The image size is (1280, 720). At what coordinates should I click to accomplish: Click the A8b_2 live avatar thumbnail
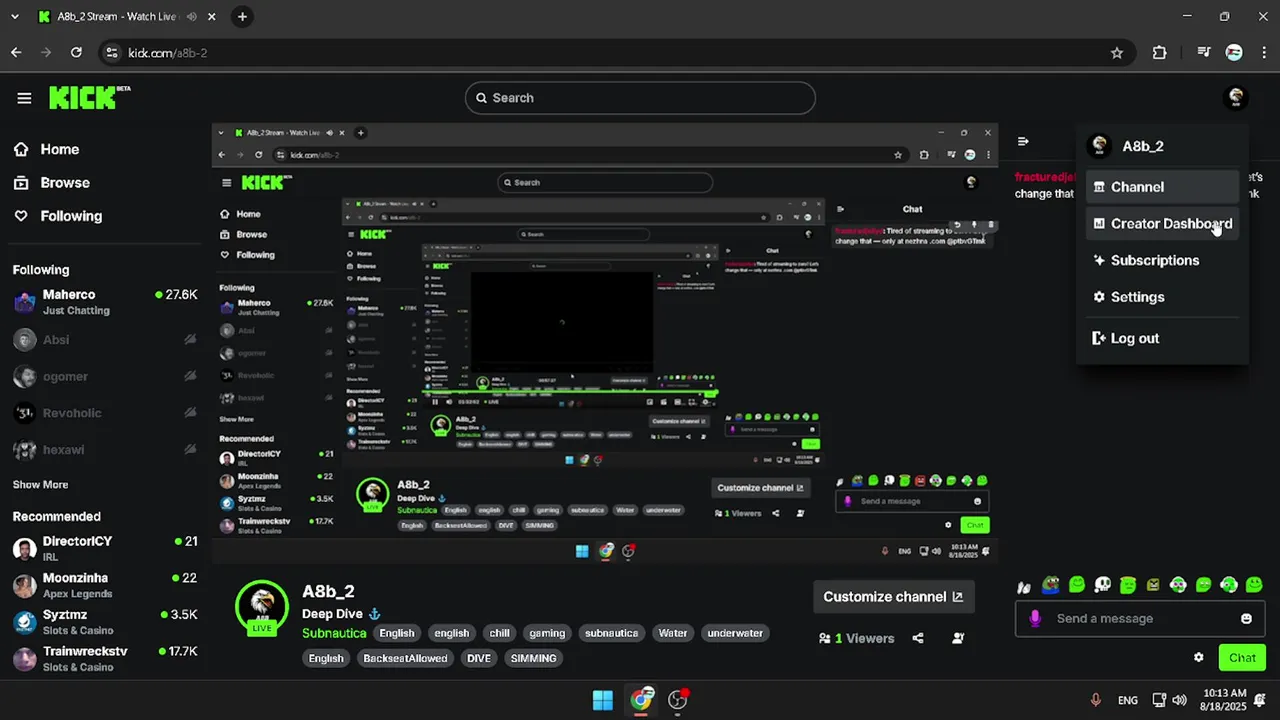tap(262, 607)
